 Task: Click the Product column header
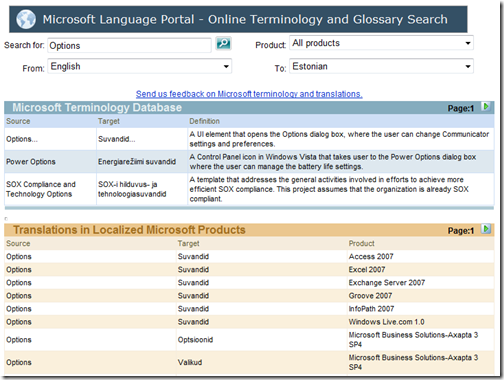pyautogui.click(x=361, y=243)
